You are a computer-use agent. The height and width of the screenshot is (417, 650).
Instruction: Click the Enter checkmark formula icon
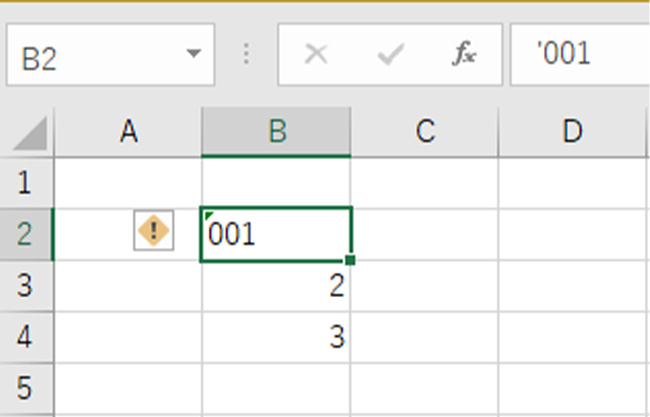(389, 55)
